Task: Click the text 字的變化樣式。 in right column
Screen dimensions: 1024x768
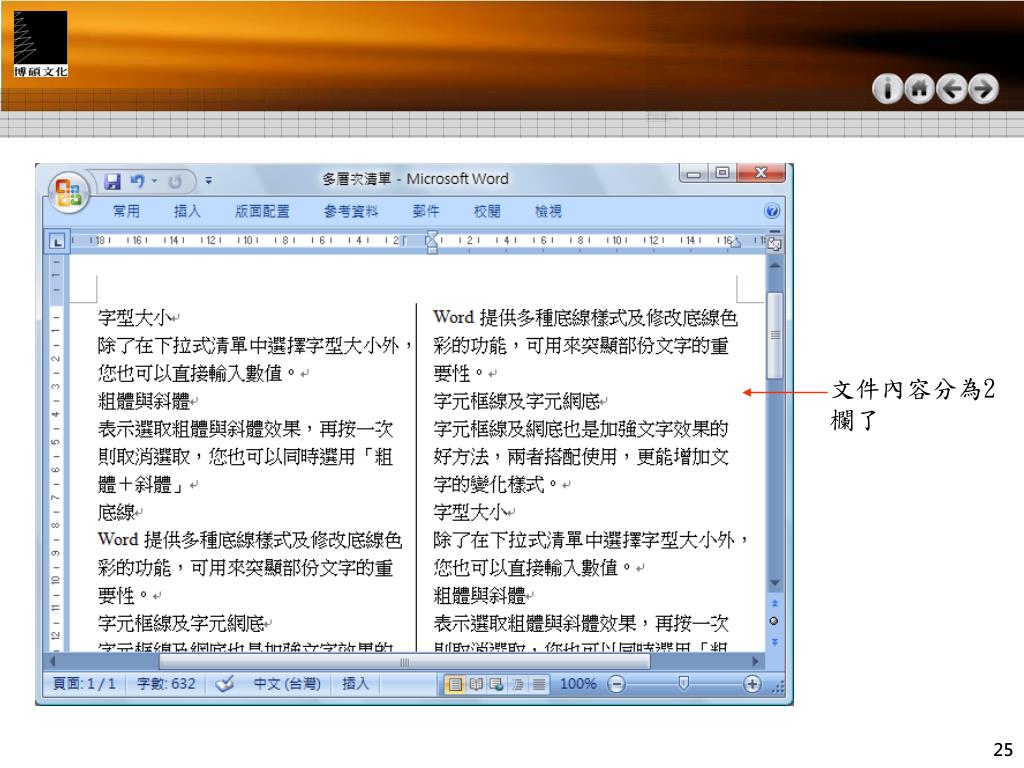Action: (496, 485)
